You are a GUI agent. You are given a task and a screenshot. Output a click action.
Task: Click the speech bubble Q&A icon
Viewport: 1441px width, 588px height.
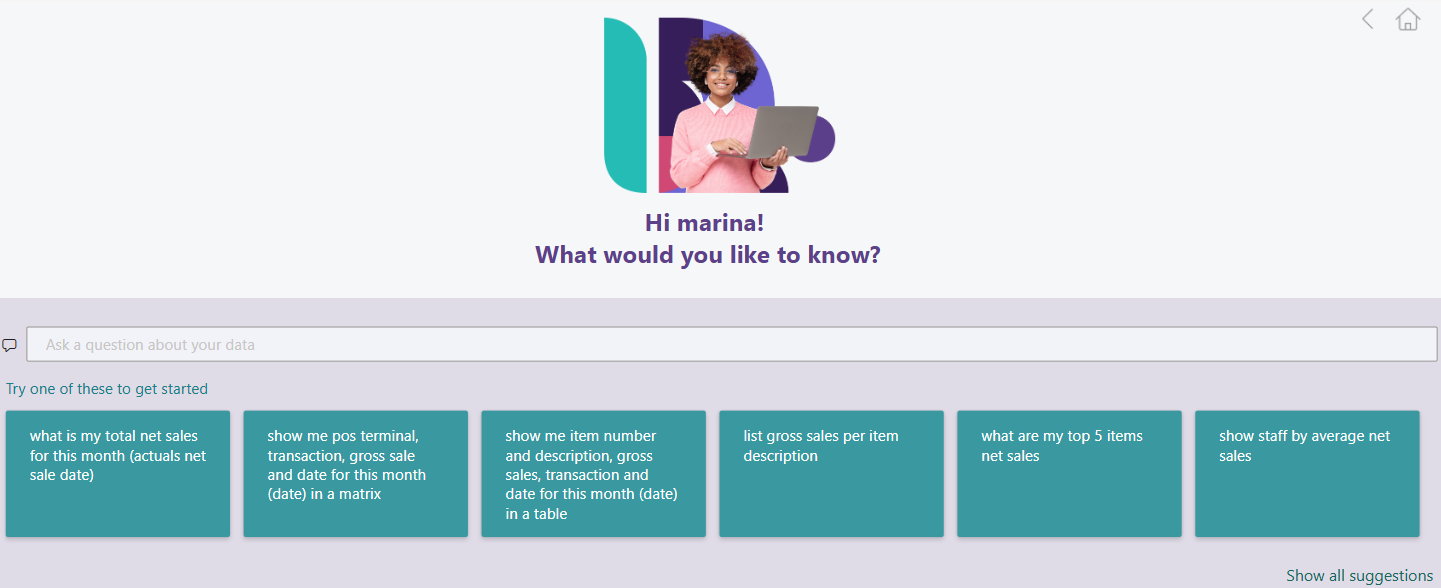pyautogui.click(x=10, y=345)
